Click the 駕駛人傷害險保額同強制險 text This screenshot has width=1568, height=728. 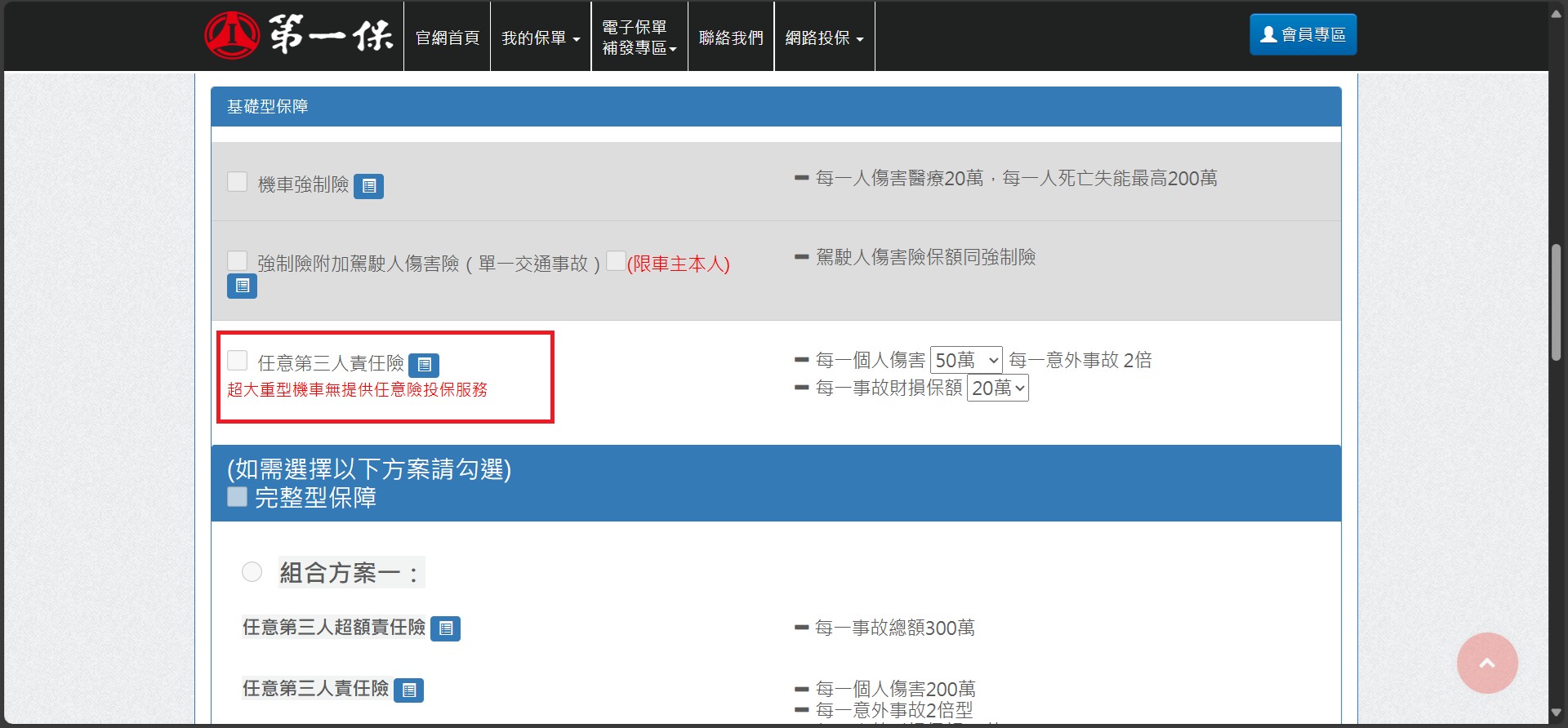(926, 257)
